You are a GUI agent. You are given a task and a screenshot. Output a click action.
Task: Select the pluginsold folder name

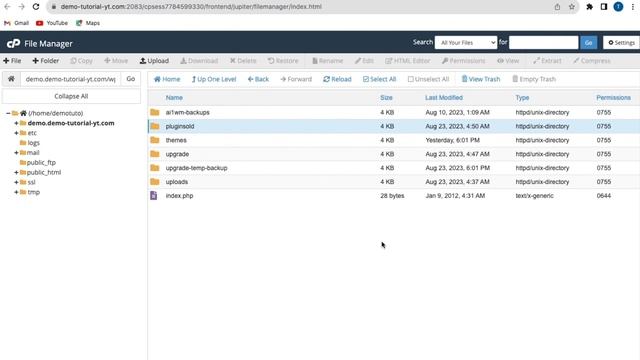click(180, 127)
